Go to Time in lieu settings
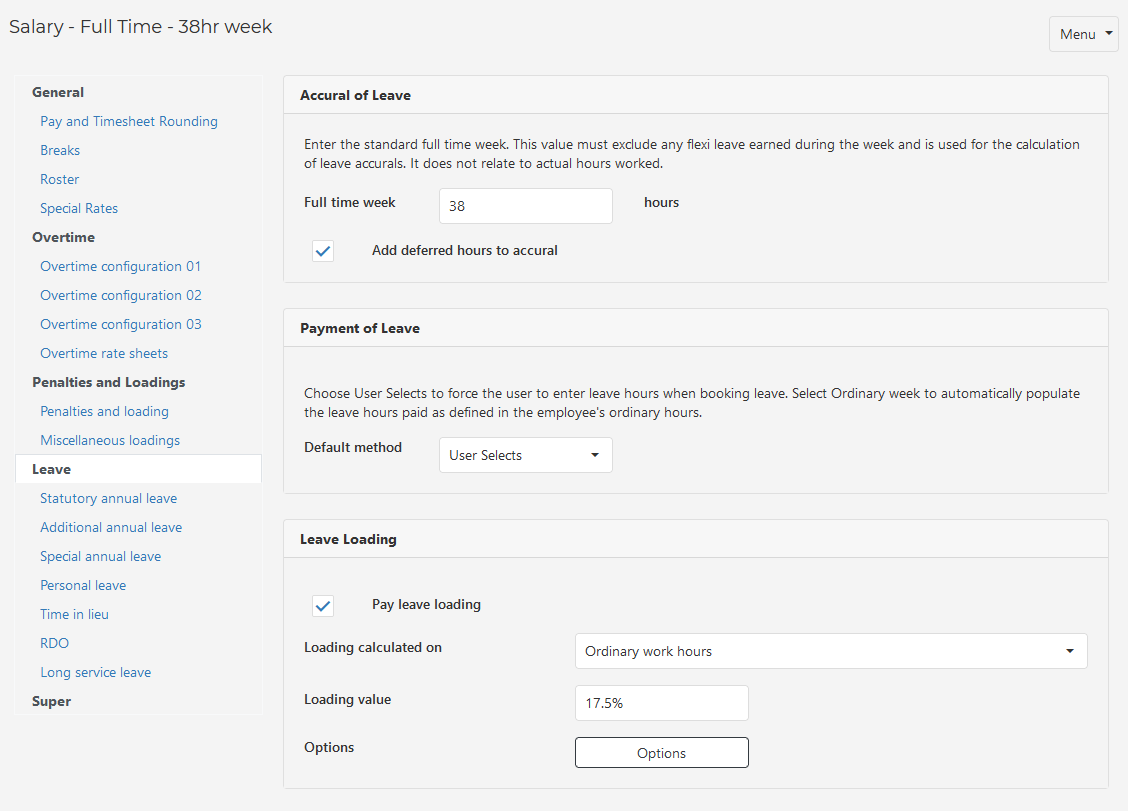The width and height of the screenshot is (1128, 811). [x=75, y=614]
